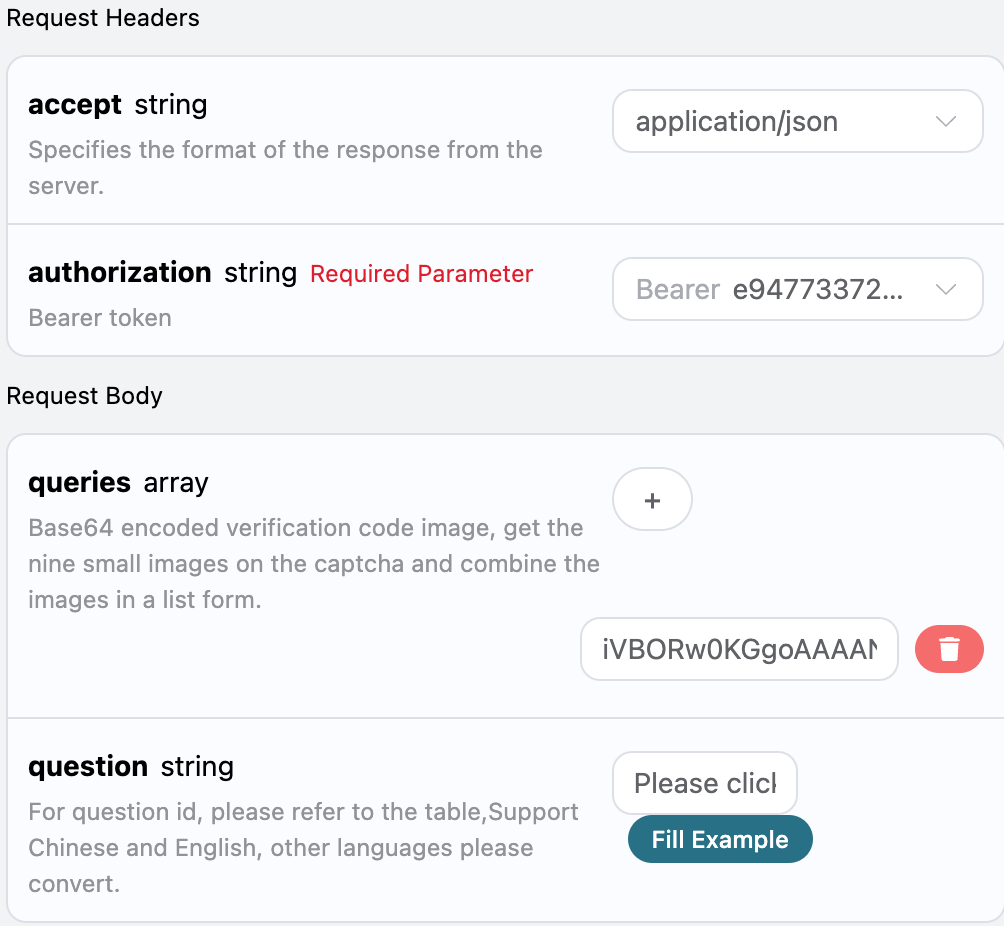The image size is (1004, 926).
Task: Click the gray Bearer prefix in authorization
Action: click(678, 290)
